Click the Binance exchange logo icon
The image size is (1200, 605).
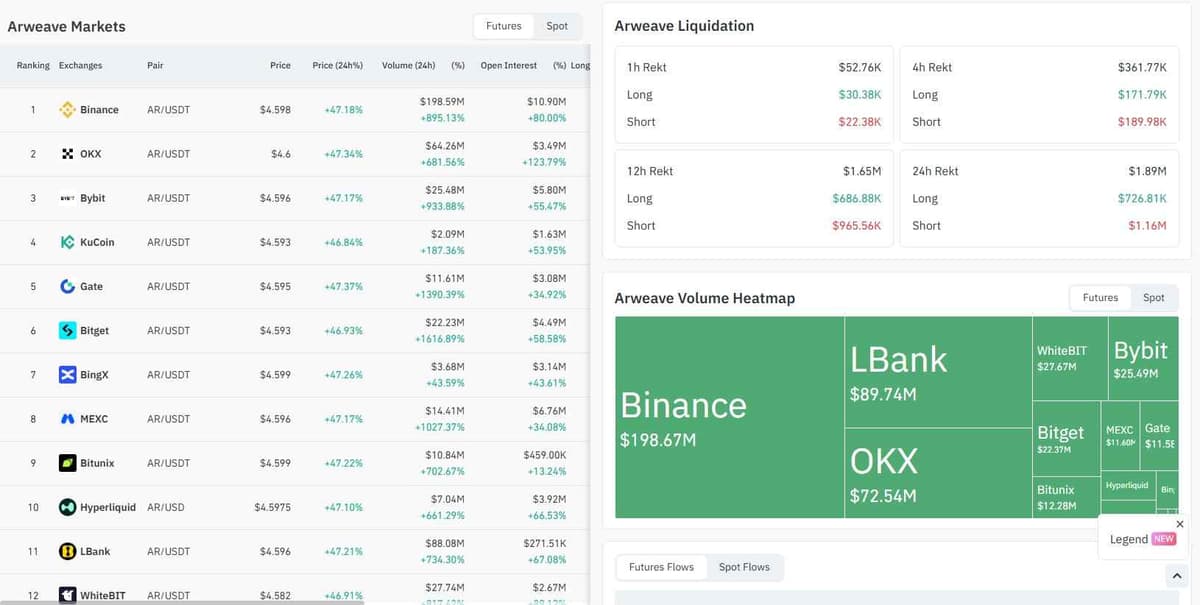point(68,110)
